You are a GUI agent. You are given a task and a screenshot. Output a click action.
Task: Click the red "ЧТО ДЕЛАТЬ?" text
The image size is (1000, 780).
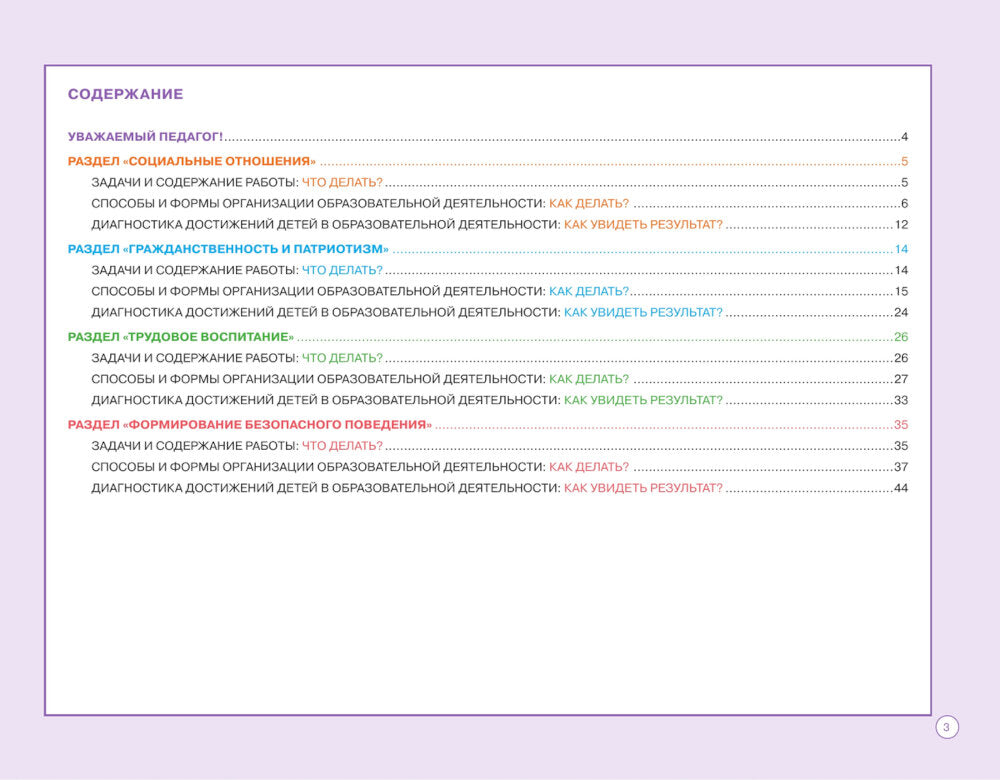tap(342, 446)
